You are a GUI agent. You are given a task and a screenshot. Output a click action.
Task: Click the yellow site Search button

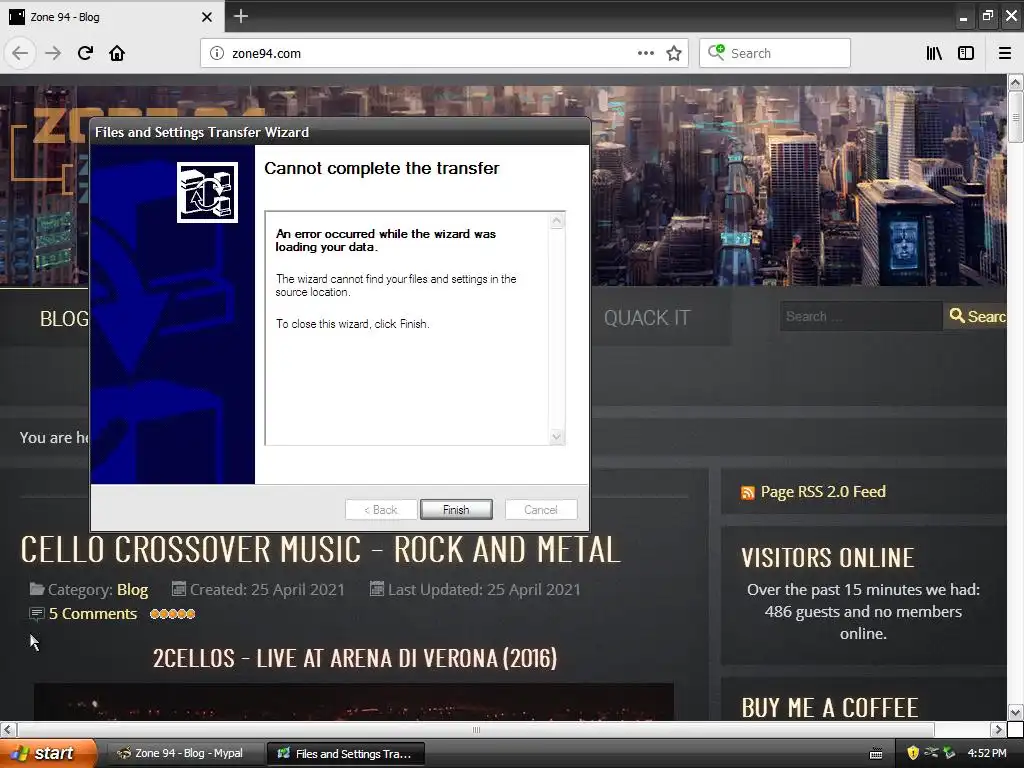(976, 316)
